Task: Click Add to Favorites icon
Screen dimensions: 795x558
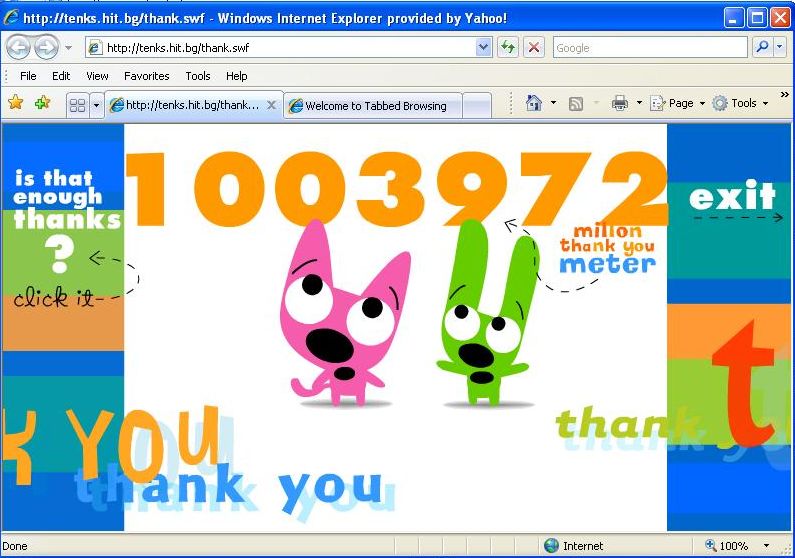Action: [42, 103]
